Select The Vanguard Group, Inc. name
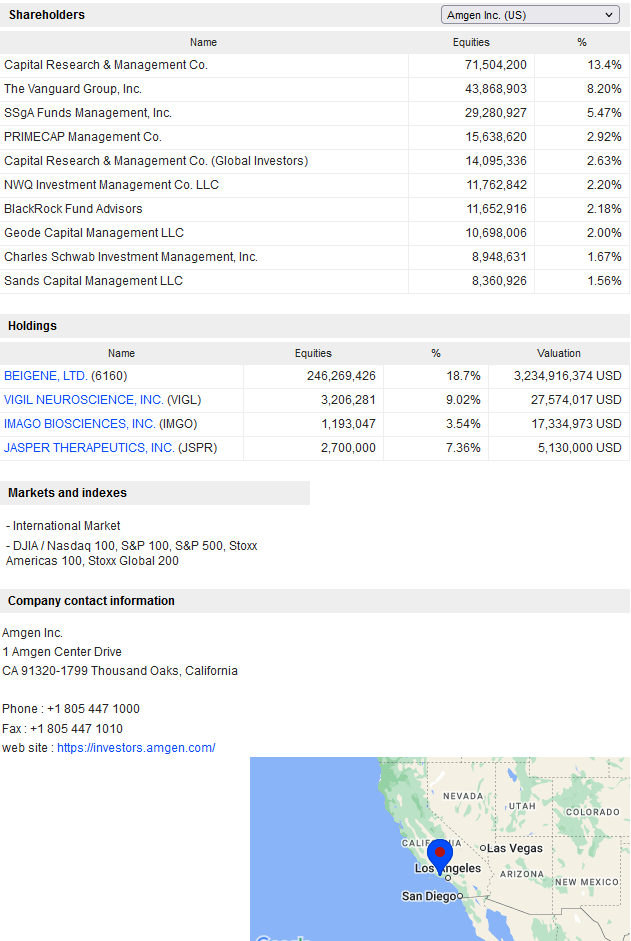This screenshot has height=941, width=631. point(73,89)
